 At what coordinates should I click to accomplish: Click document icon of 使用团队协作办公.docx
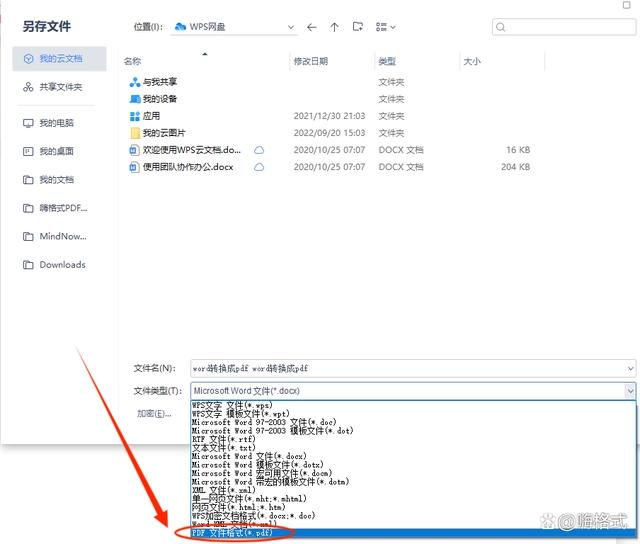(x=134, y=167)
